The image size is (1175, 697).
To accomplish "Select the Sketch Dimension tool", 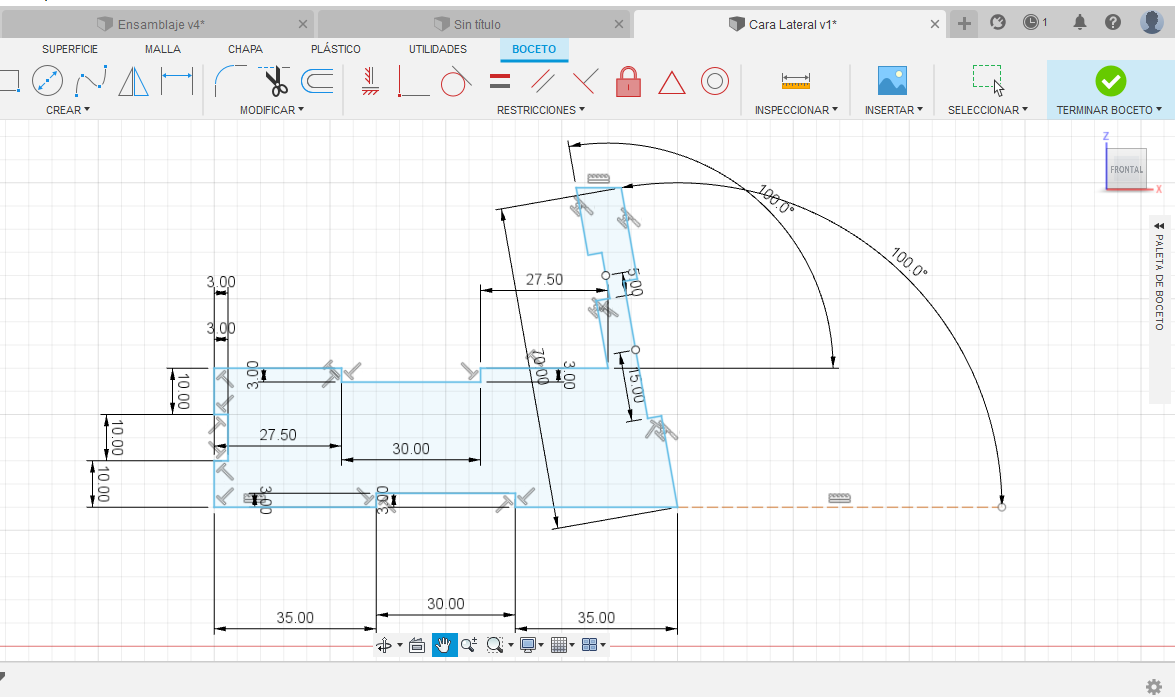I will [177, 81].
